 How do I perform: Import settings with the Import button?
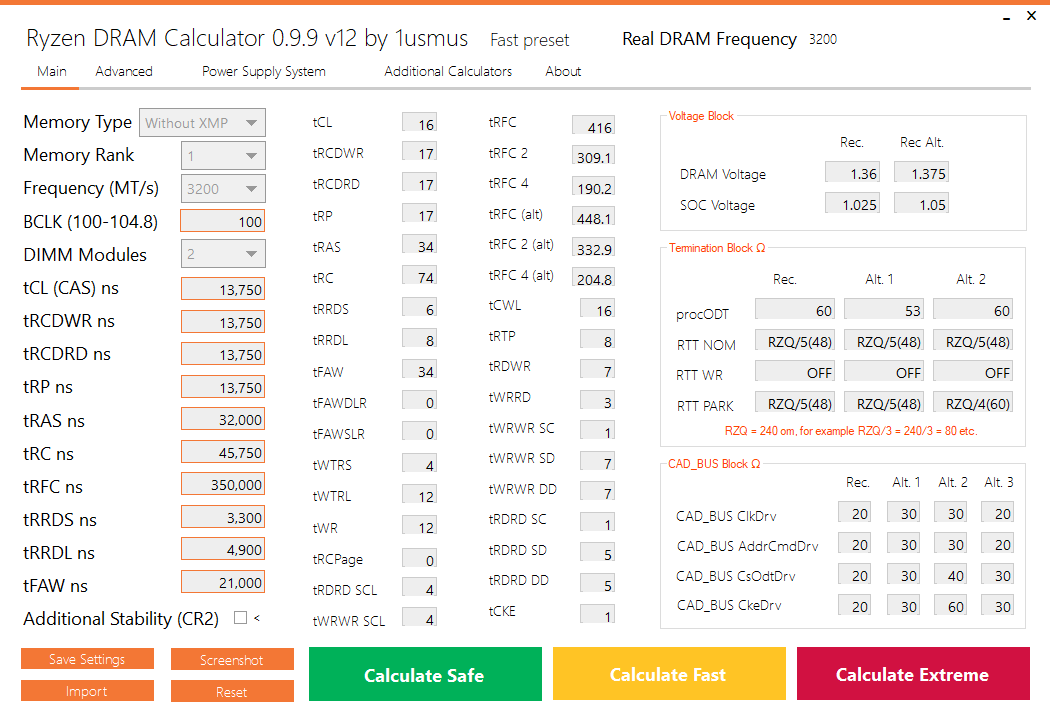coord(87,691)
